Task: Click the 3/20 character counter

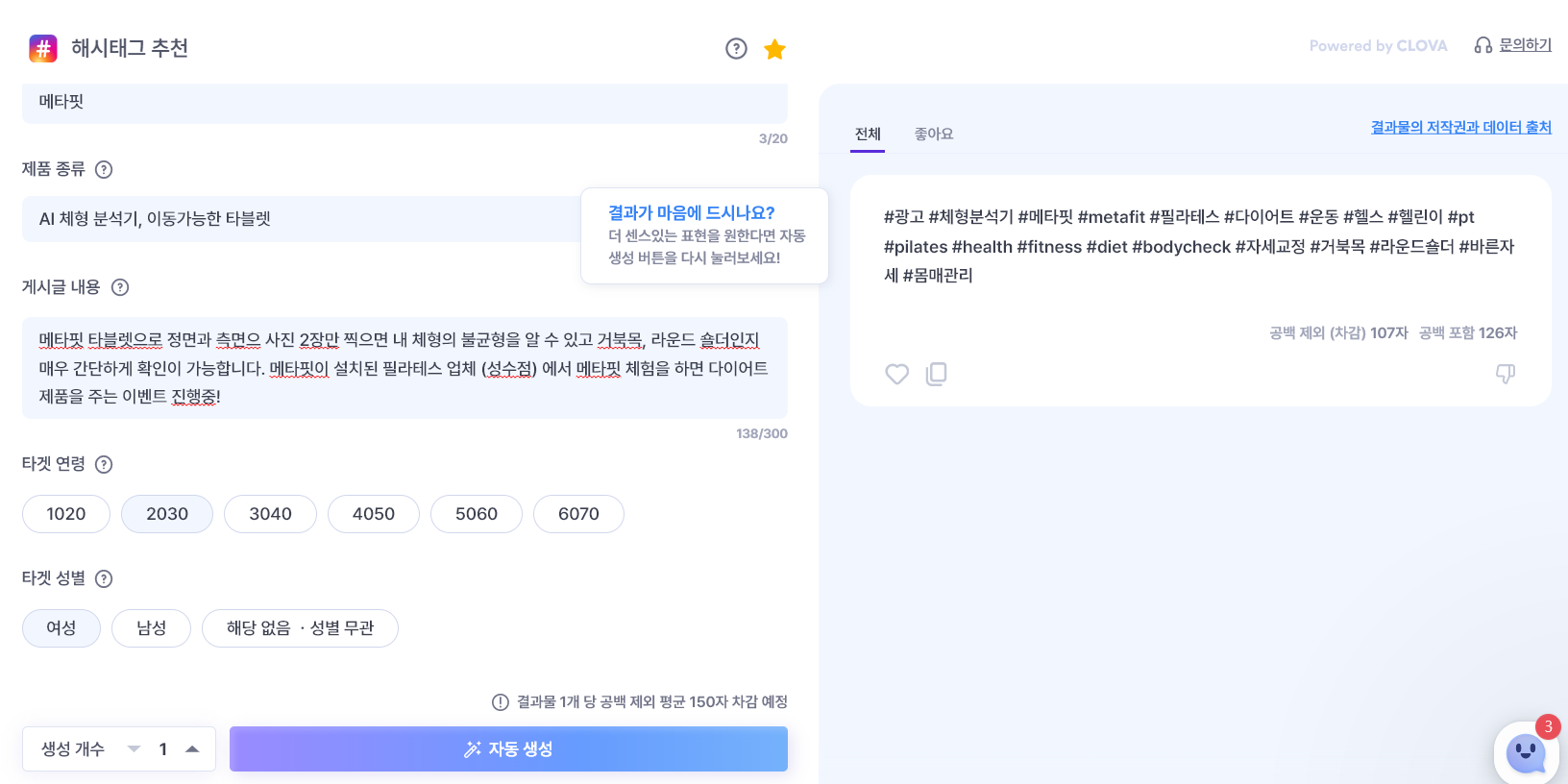Action: (x=773, y=139)
